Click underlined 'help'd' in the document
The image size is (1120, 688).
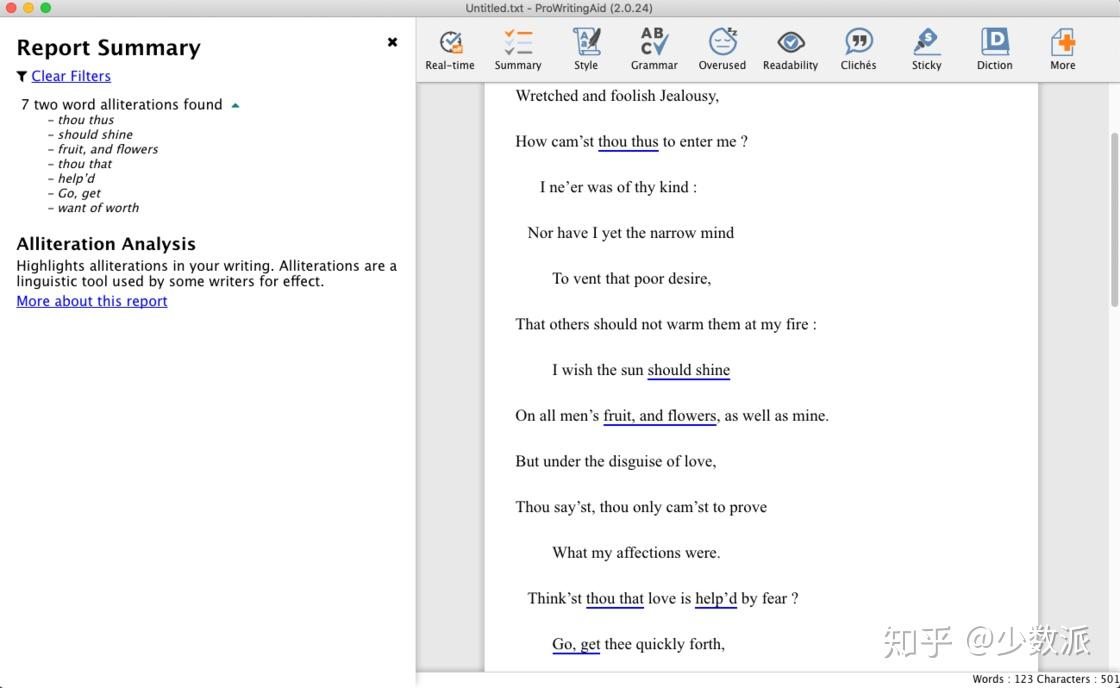pos(716,599)
